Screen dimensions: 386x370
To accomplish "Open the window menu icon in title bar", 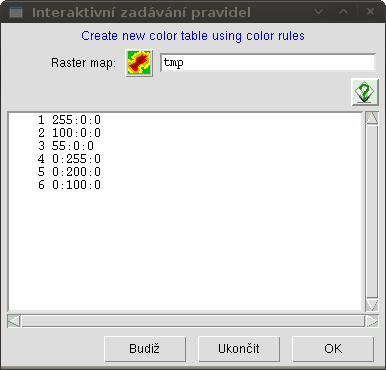I will 16,13.
